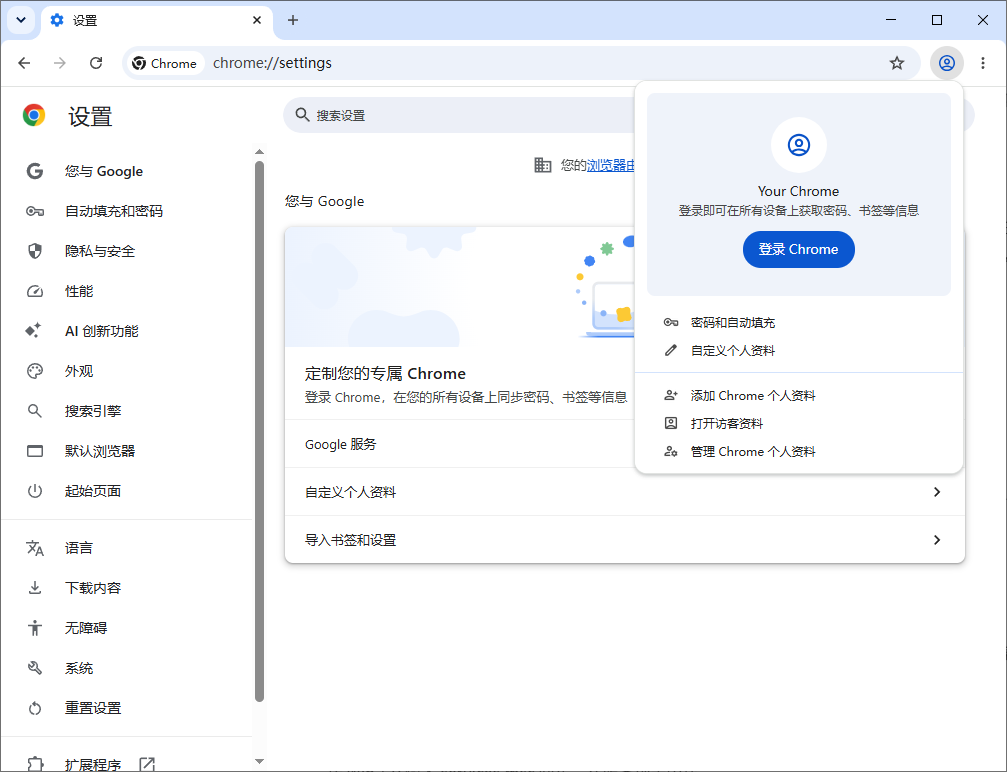
Task: Select the 设置 tab
Action: (157, 21)
